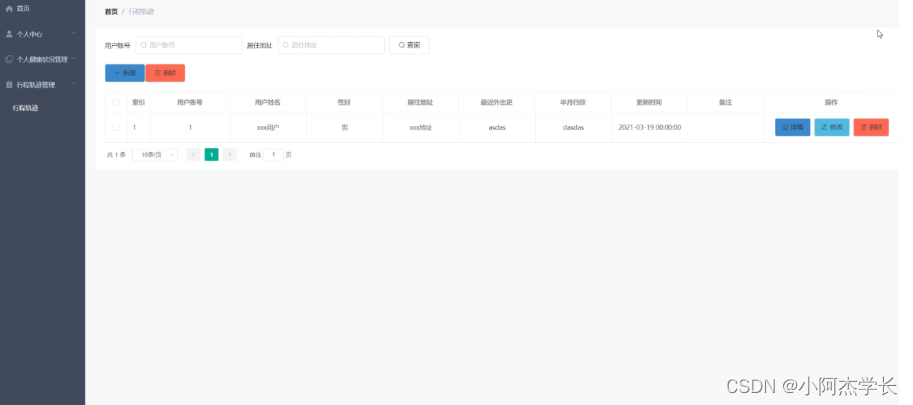Open the 行程轨迹 submenu item in sidebar

point(26,108)
